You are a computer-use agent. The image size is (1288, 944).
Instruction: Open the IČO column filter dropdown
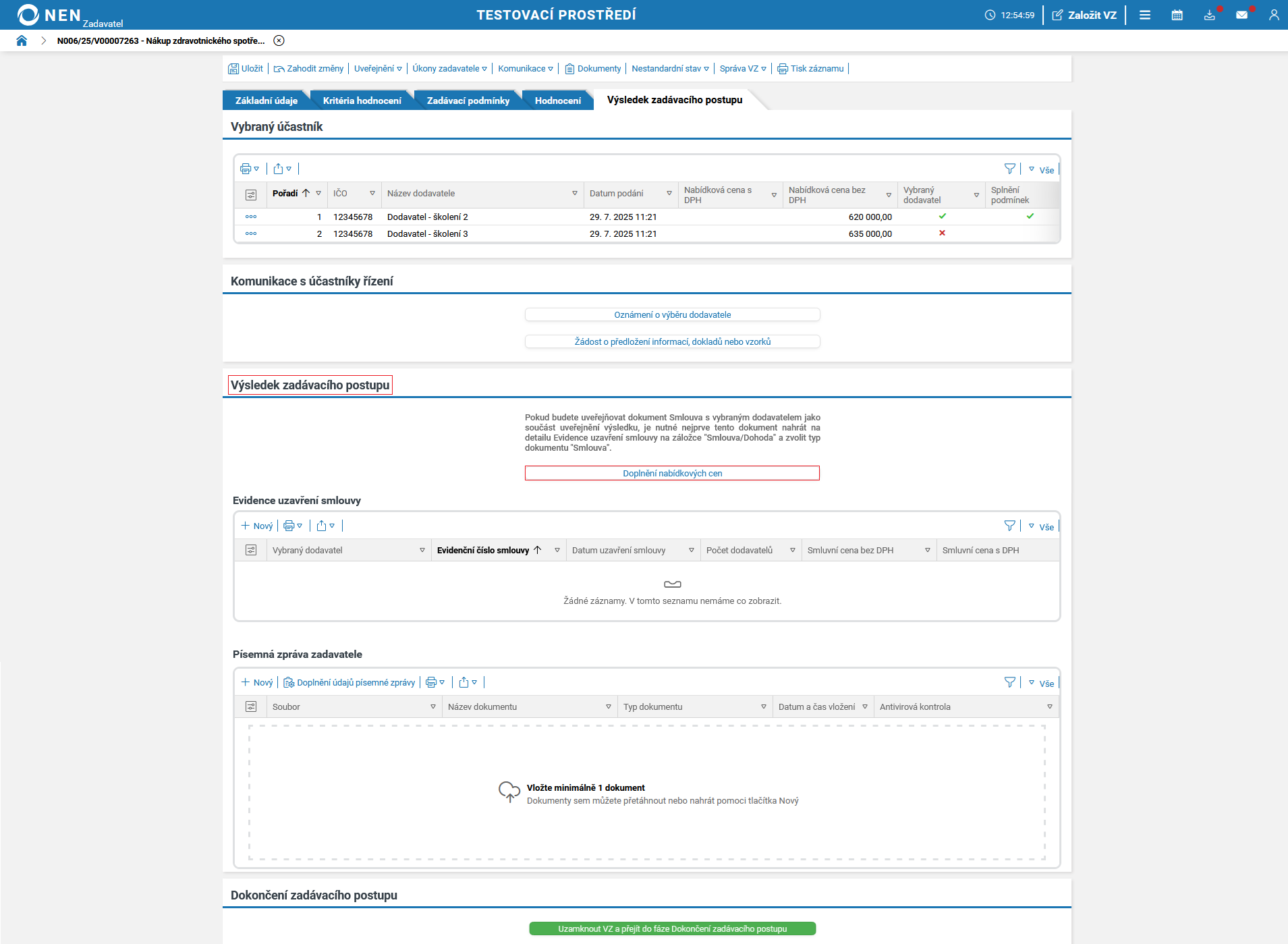click(x=371, y=194)
